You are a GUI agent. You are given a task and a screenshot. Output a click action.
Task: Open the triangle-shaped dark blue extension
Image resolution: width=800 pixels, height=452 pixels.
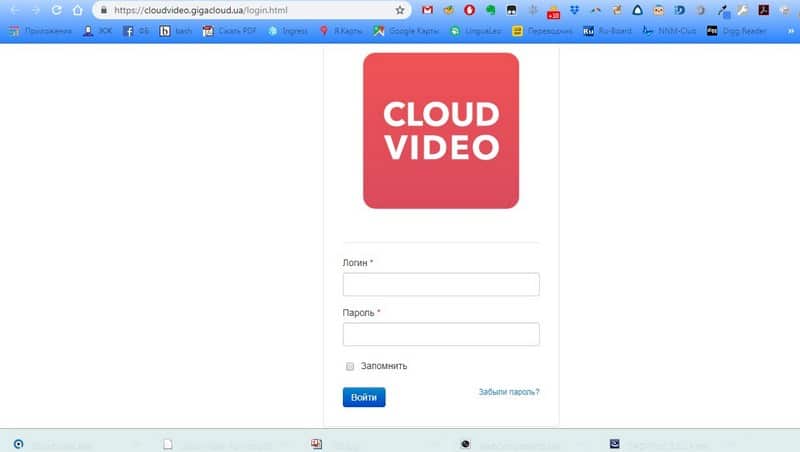click(637, 10)
